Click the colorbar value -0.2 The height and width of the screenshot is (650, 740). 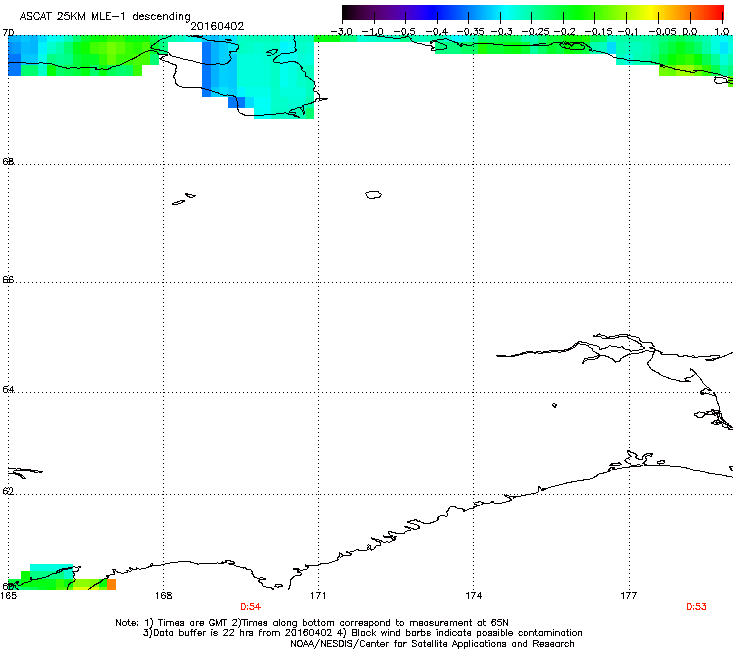(565, 32)
